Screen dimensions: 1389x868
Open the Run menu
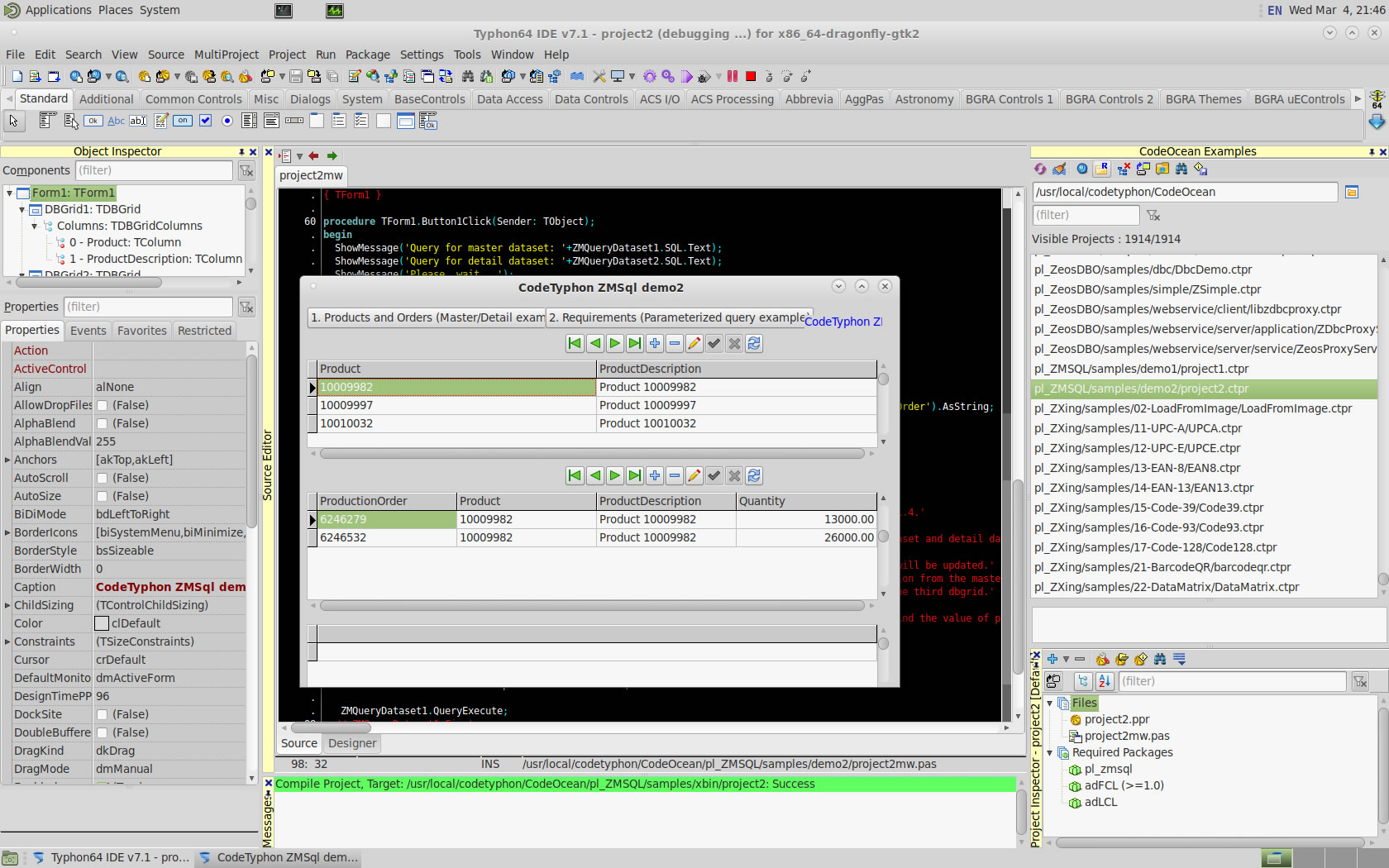tap(326, 55)
